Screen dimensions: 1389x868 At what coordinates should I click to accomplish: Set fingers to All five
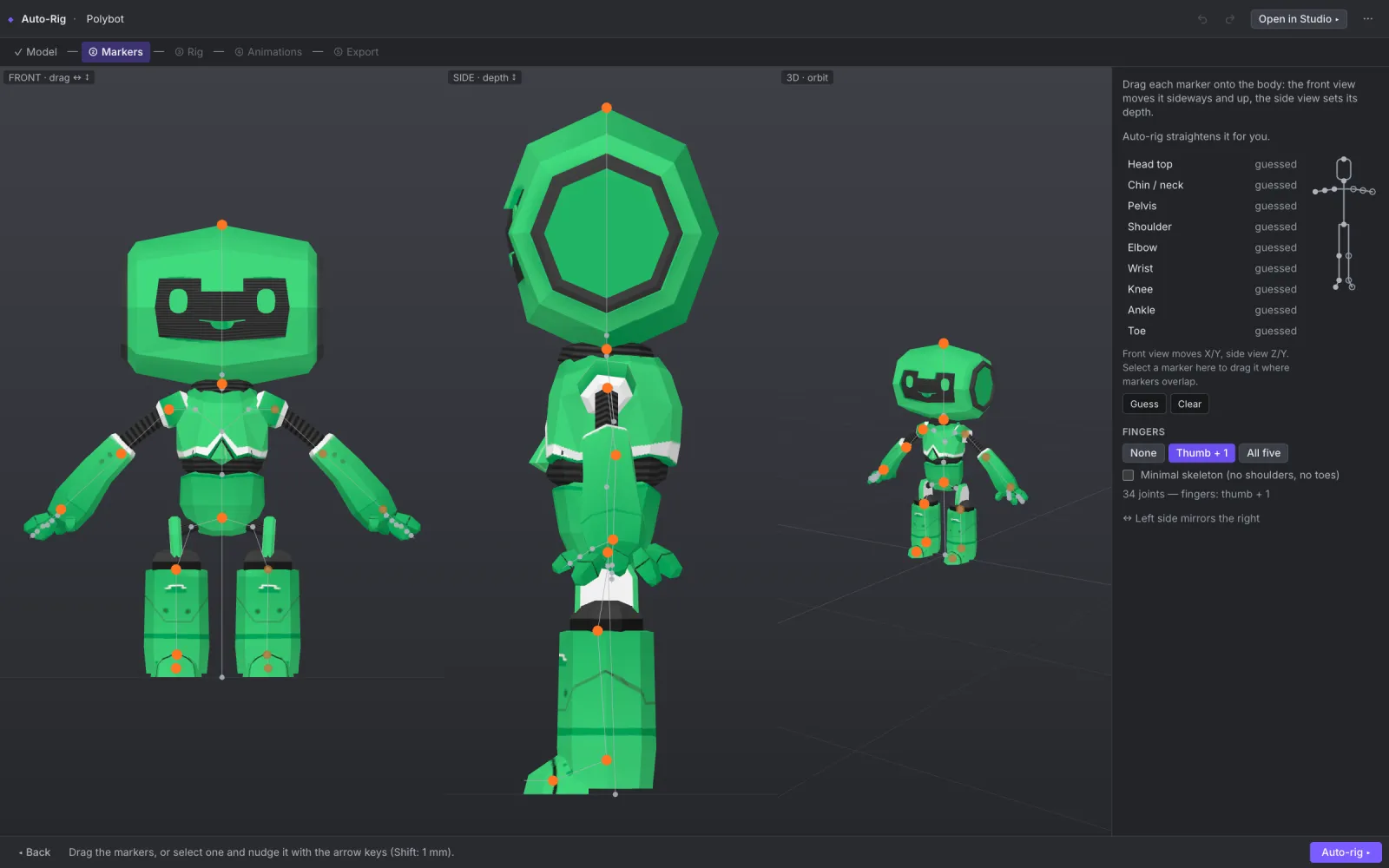[x=1263, y=453]
